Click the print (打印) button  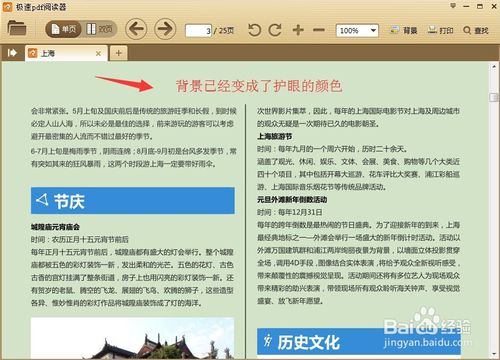[x=440, y=30]
